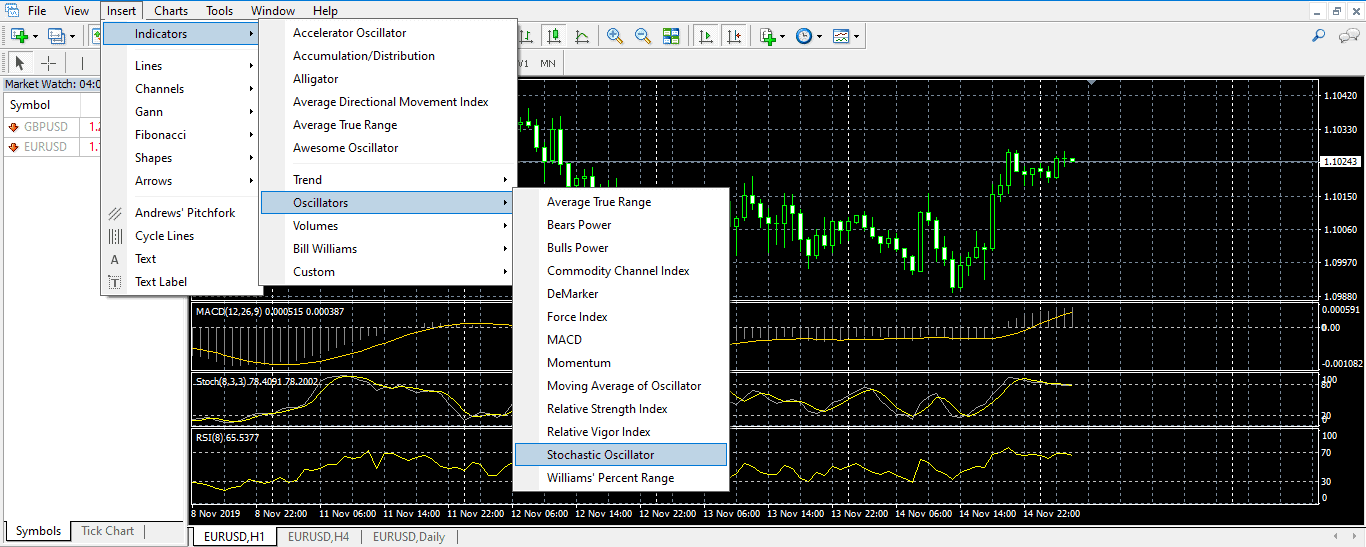
Task: Open dropdown arrow beside templates icon
Action: click(857, 36)
